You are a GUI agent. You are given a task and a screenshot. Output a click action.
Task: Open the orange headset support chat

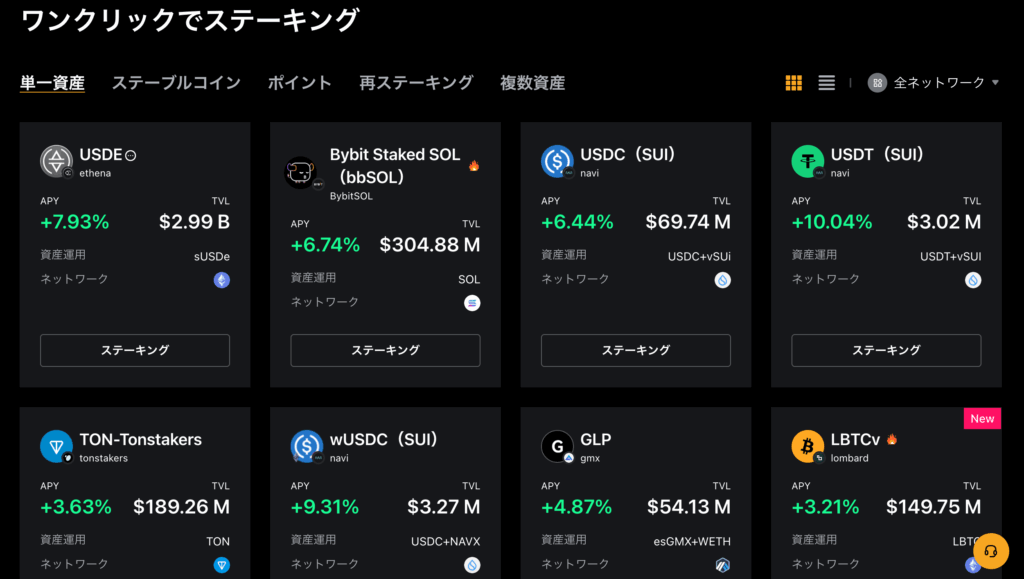tap(991, 551)
